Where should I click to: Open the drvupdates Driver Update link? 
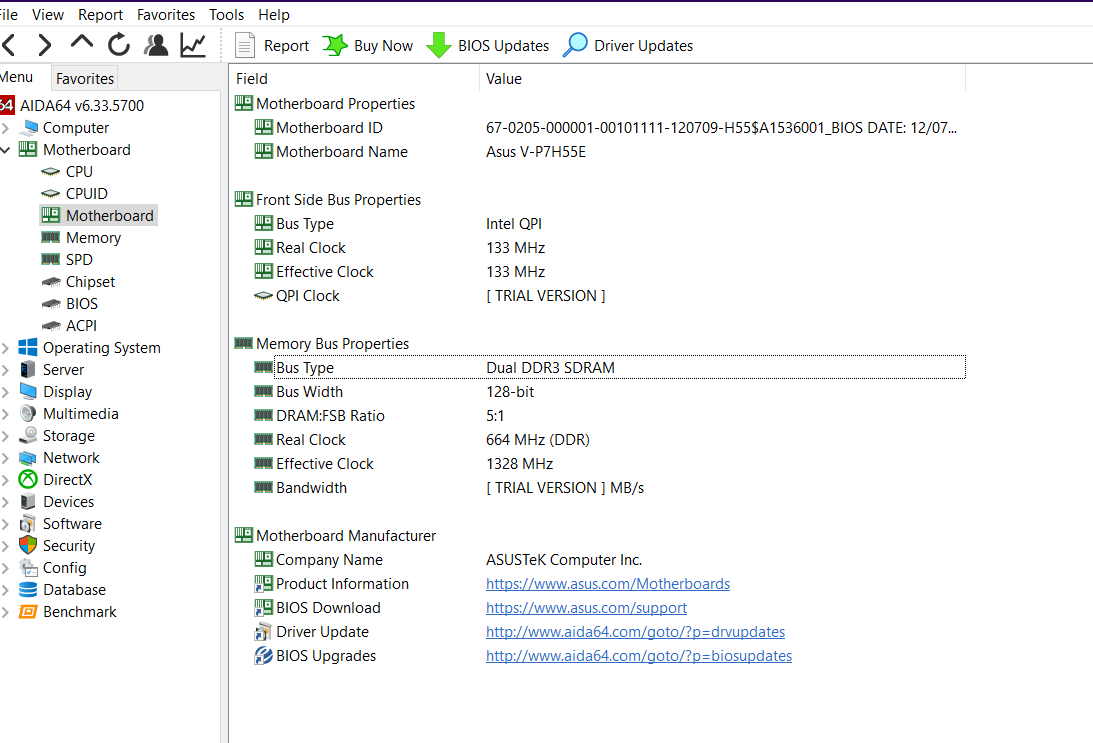(x=635, y=632)
